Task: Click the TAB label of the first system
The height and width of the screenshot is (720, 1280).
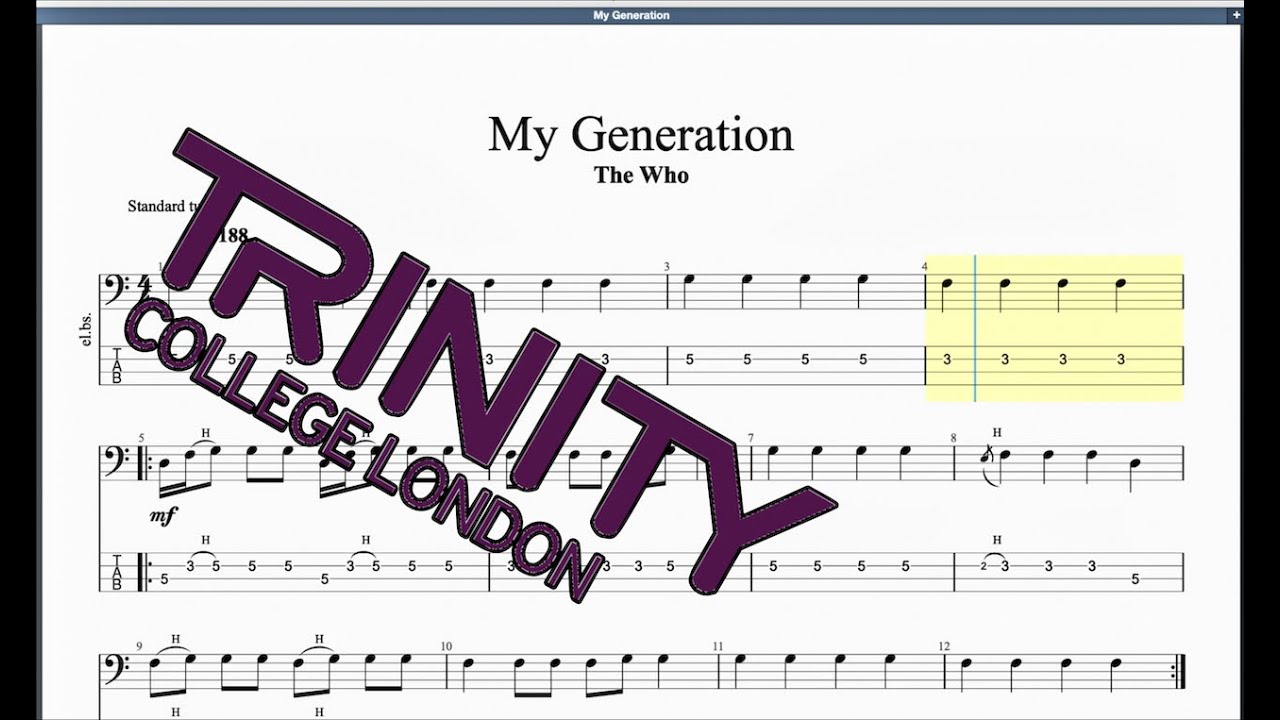Action: coord(115,365)
